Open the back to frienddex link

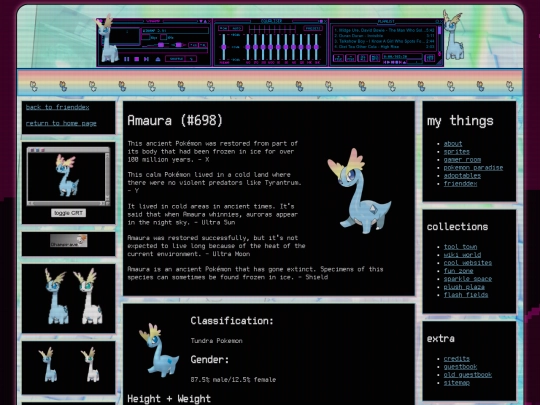(58, 107)
